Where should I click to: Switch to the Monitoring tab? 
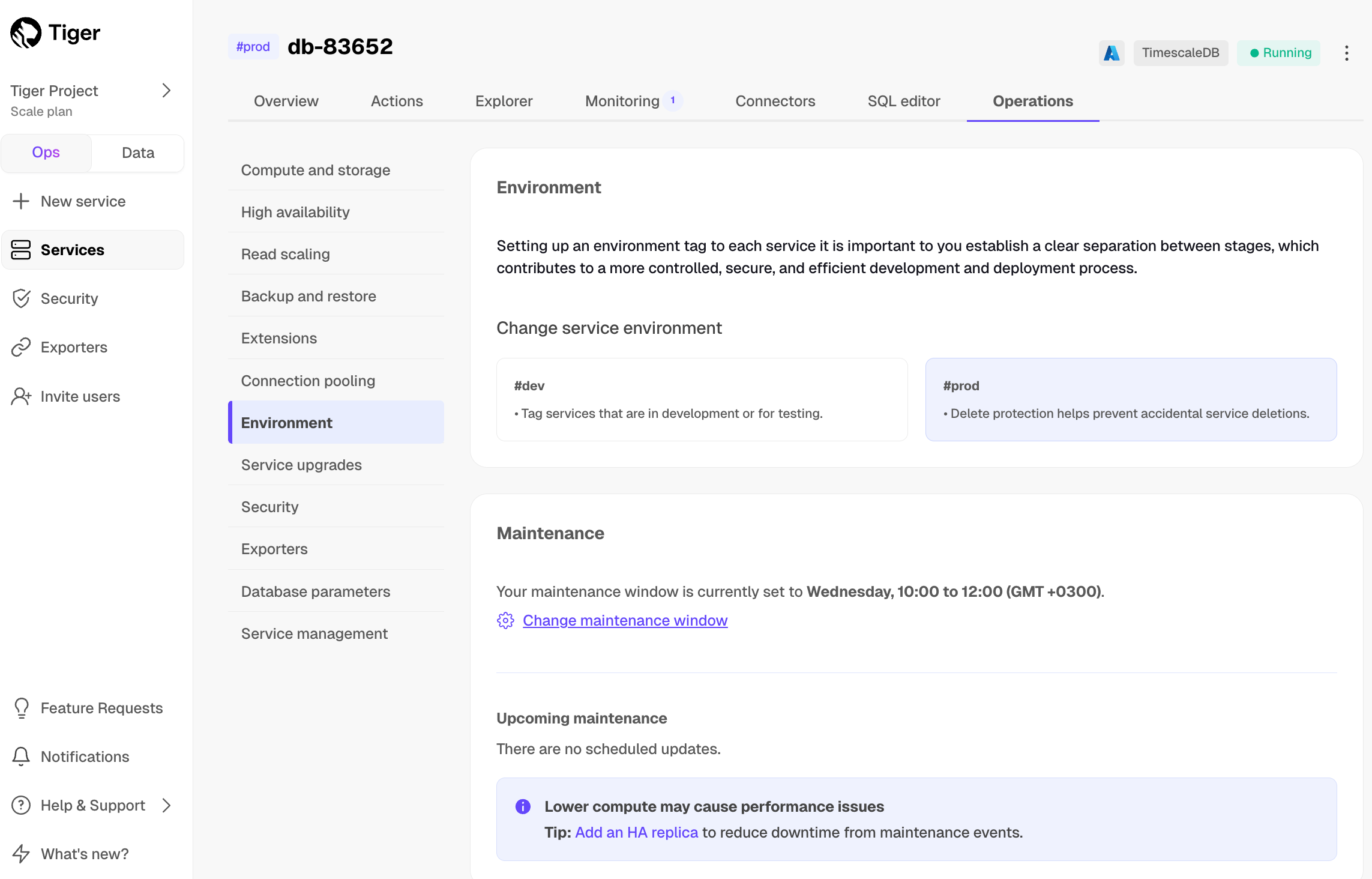click(x=622, y=101)
